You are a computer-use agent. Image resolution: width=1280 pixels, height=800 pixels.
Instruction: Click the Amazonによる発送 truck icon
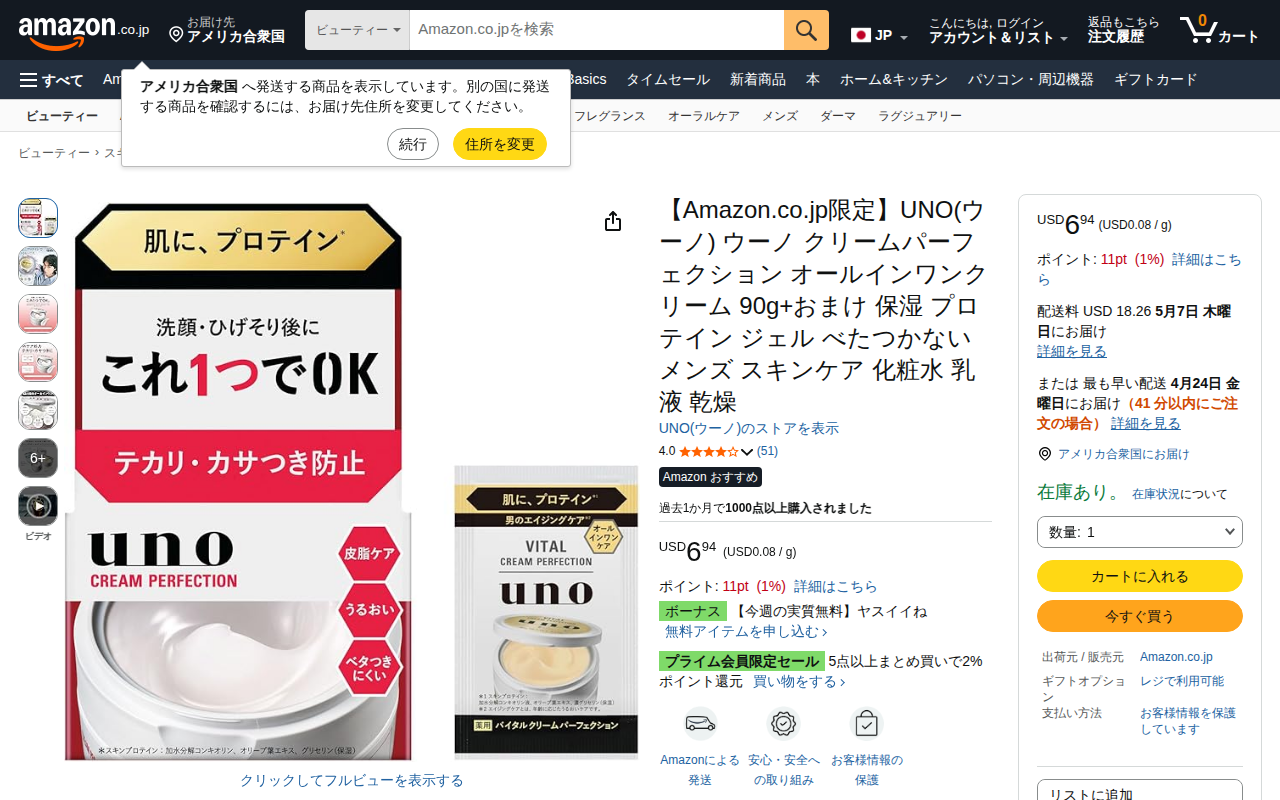[x=700, y=723]
